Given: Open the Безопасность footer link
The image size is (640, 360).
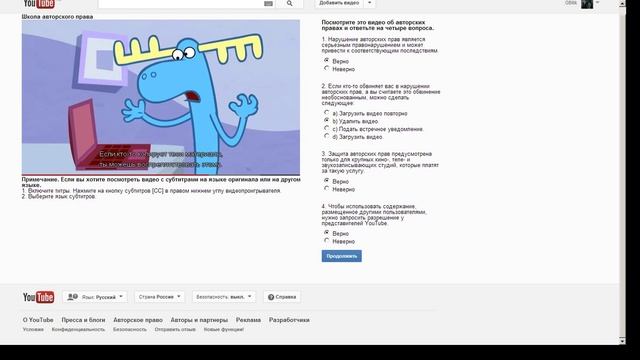Looking at the screenshot, I should click(x=130, y=329).
